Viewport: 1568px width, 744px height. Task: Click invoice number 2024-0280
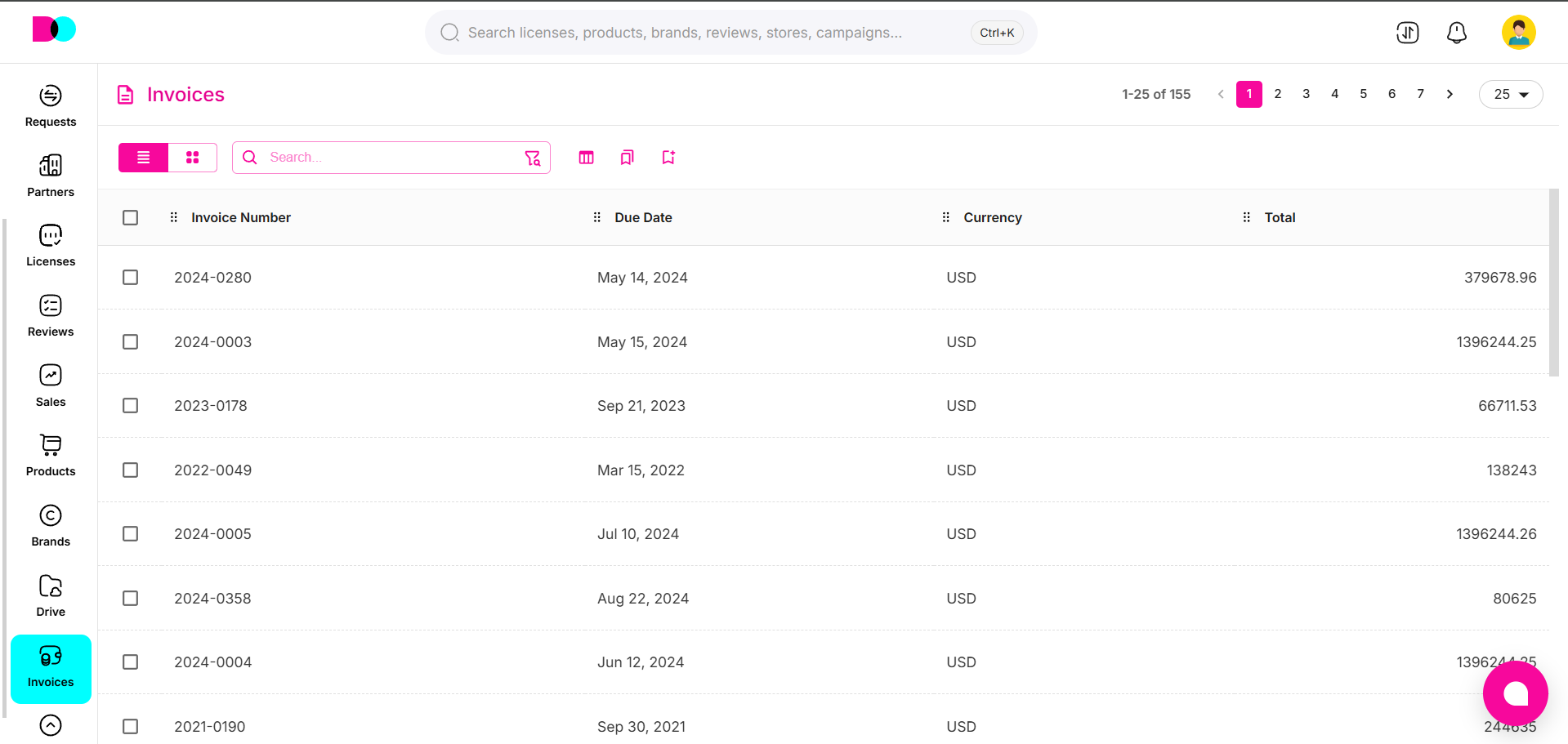[x=212, y=278]
